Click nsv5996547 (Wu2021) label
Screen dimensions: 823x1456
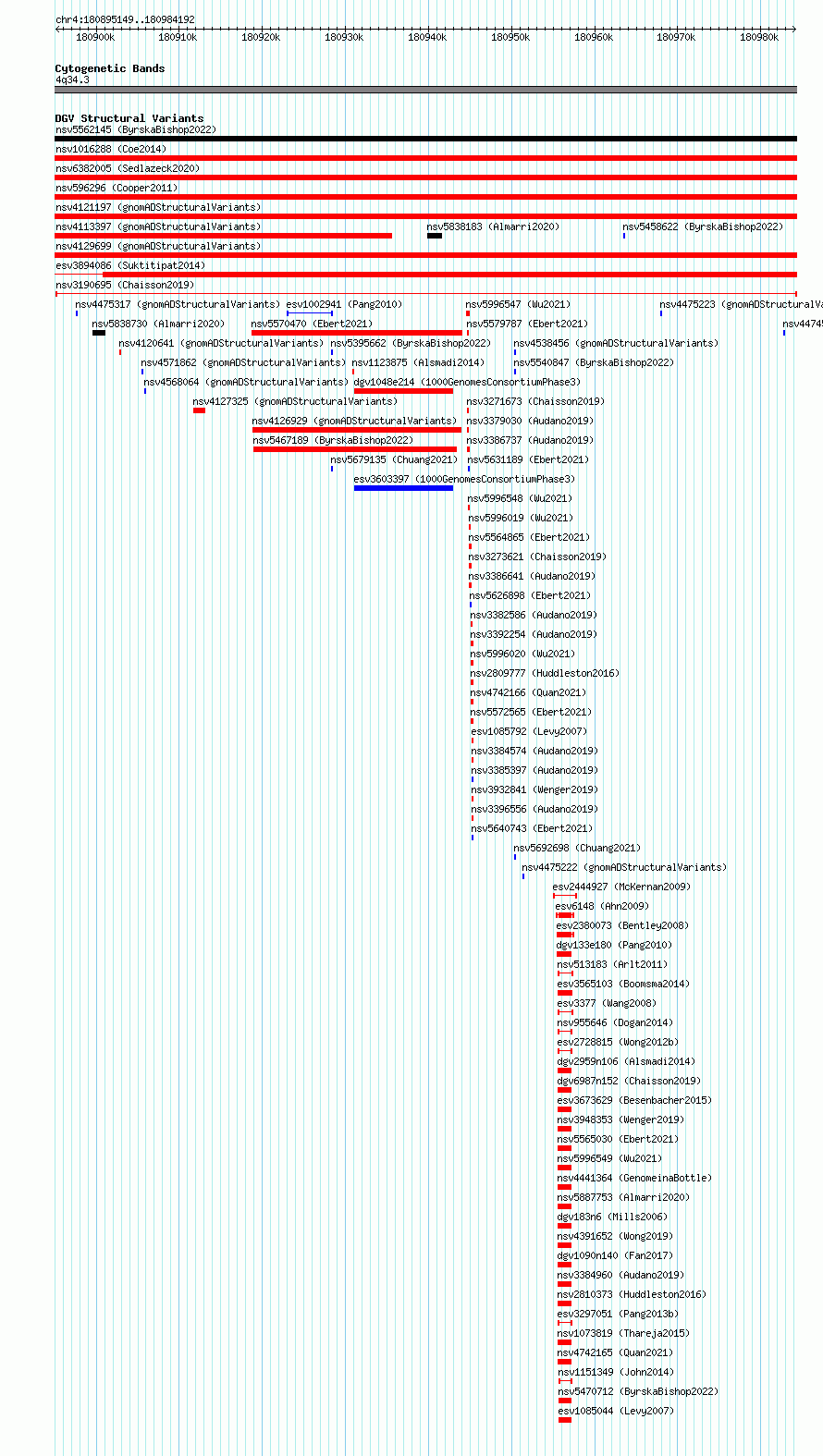coord(518,305)
